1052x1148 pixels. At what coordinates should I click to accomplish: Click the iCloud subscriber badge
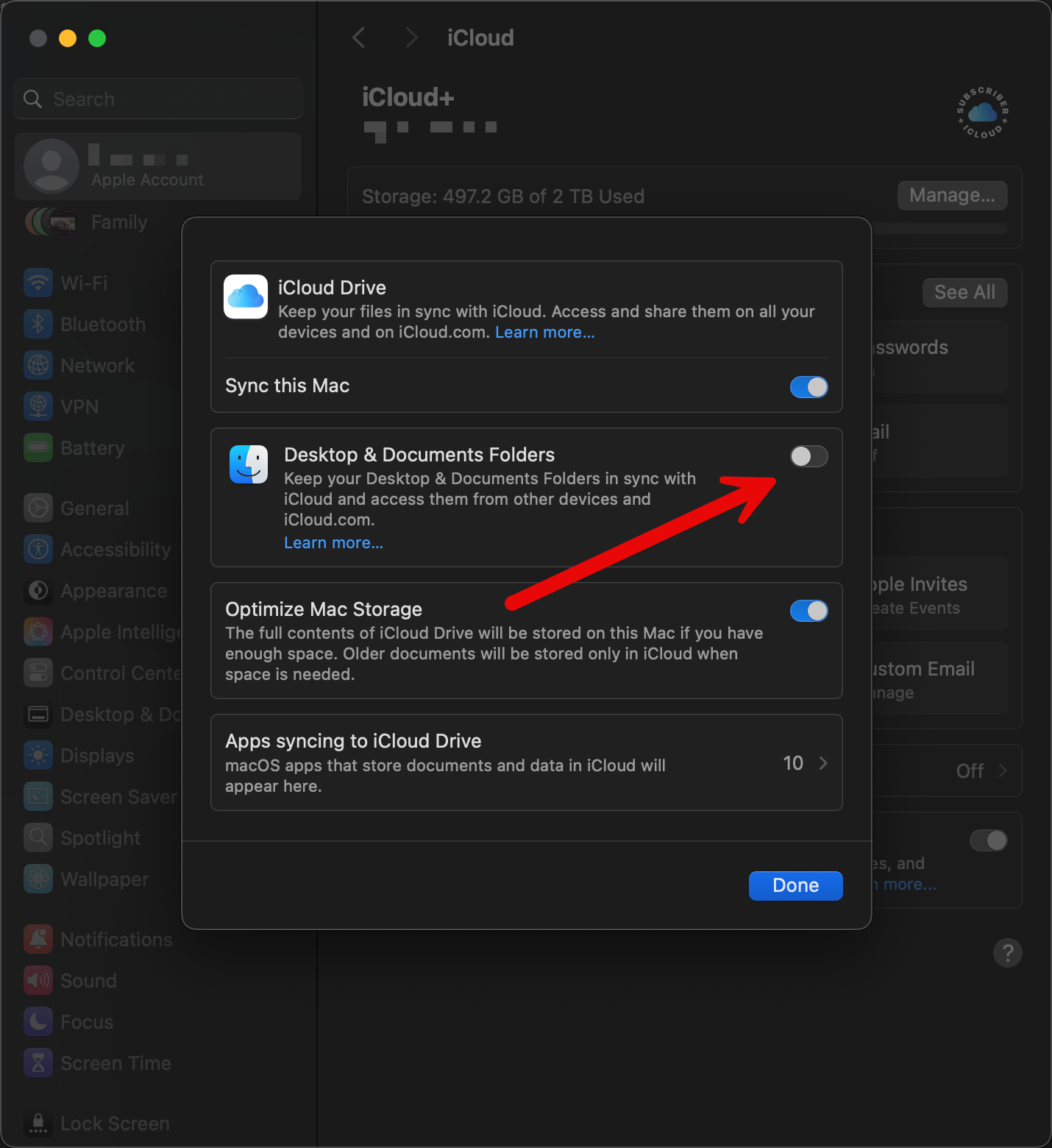982,113
